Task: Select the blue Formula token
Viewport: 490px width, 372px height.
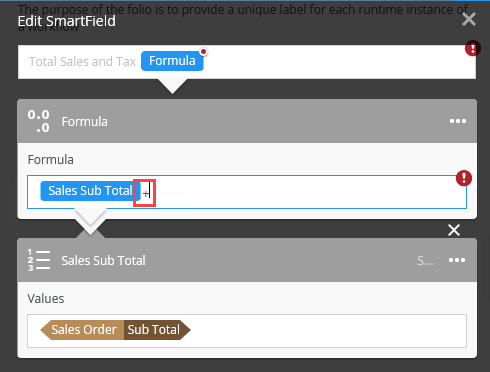Action: 172,61
